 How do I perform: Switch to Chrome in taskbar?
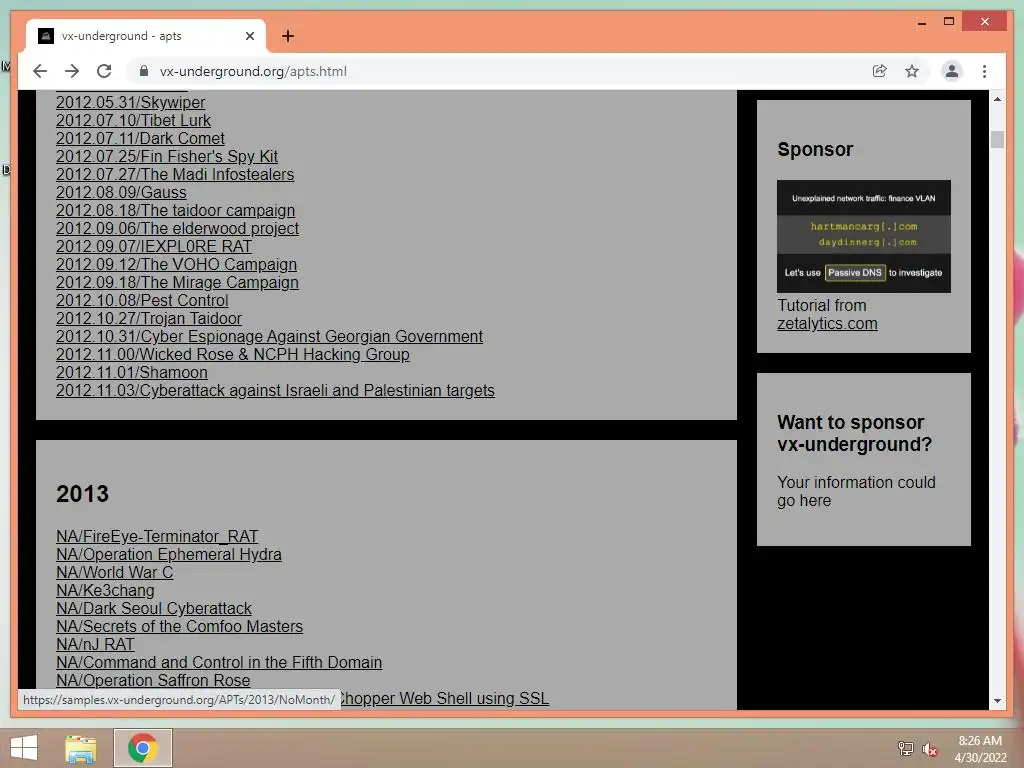click(142, 748)
